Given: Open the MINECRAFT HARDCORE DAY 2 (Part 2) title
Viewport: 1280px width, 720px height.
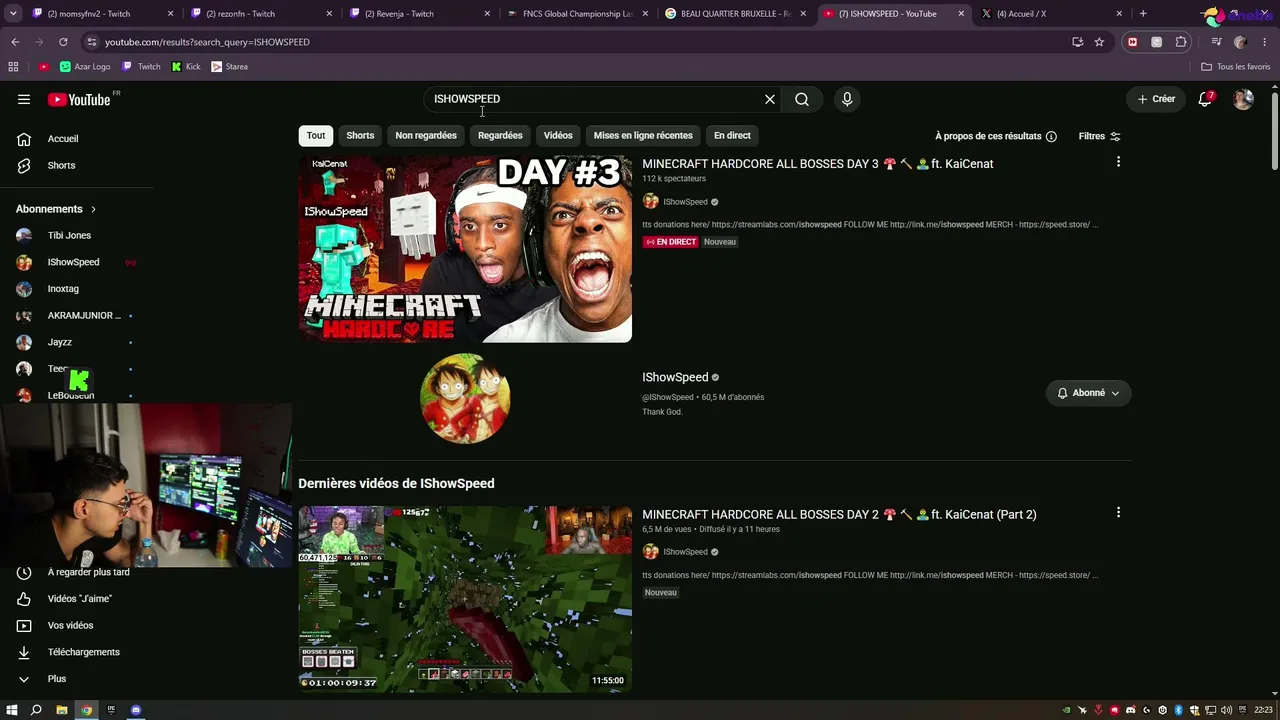Looking at the screenshot, I should click(839, 515).
